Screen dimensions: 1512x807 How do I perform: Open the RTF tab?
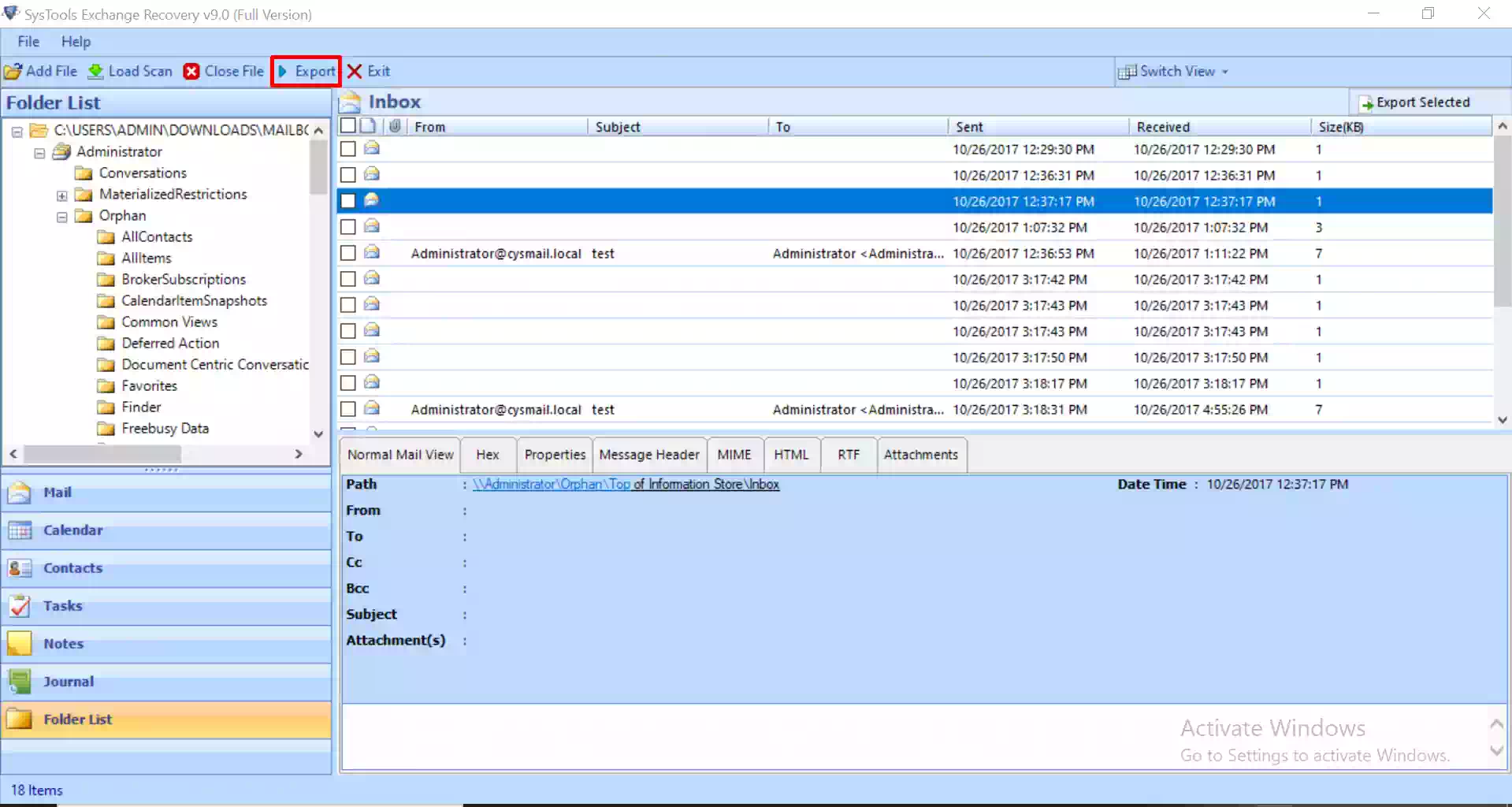click(849, 455)
